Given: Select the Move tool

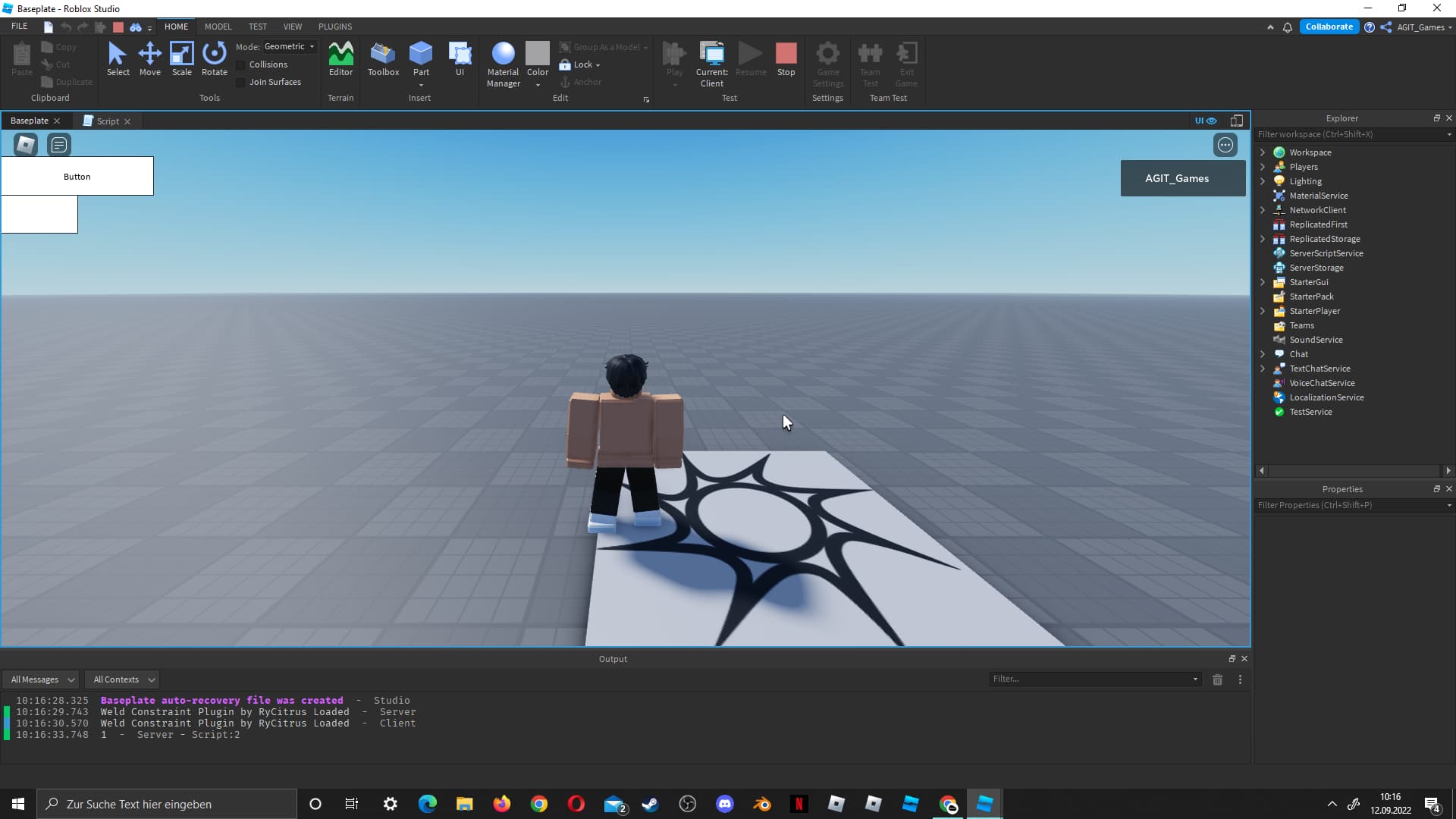Looking at the screenshot, I should tap(149, 58).
